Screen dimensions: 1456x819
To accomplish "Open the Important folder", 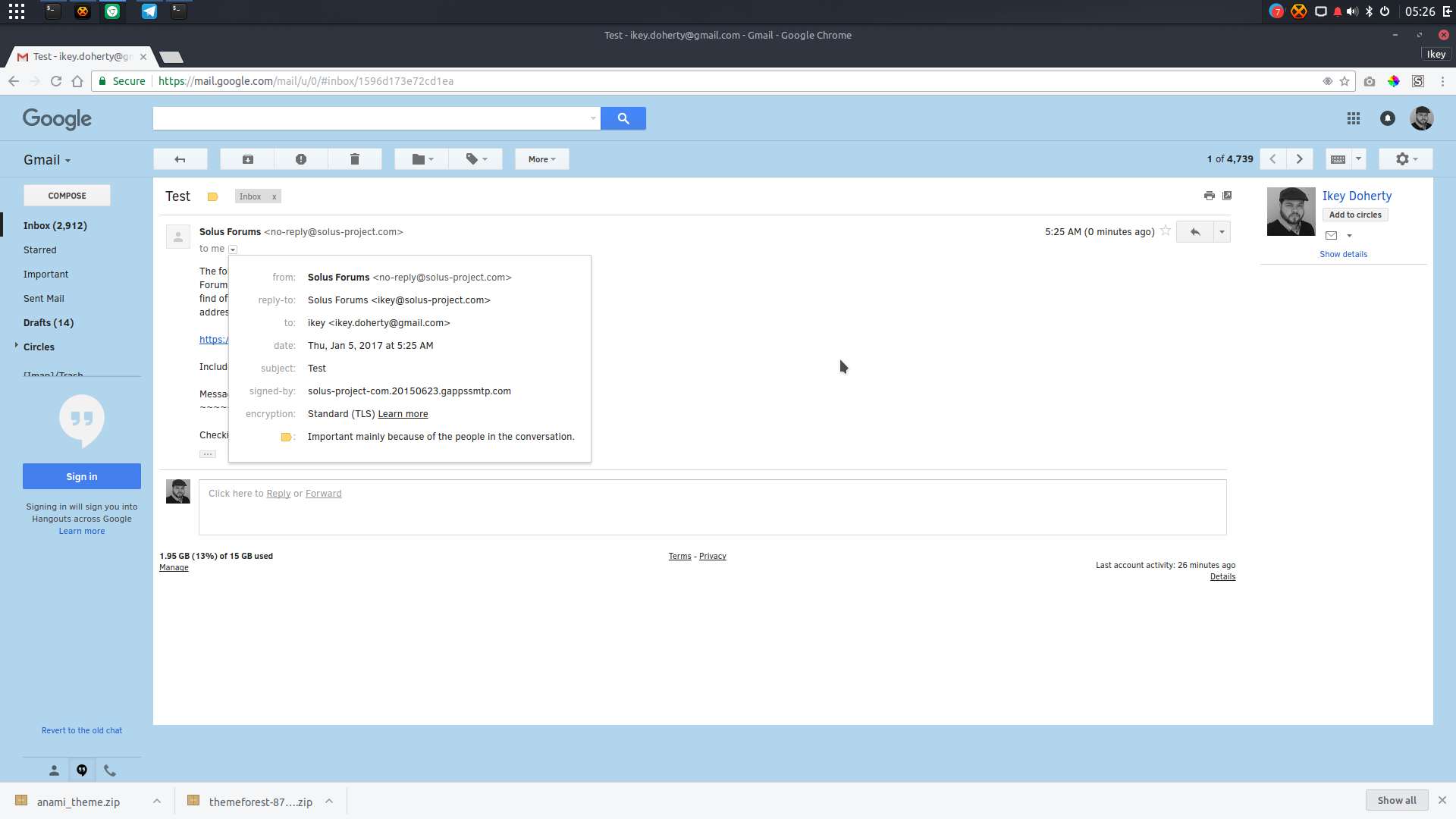I will (45, 275).
